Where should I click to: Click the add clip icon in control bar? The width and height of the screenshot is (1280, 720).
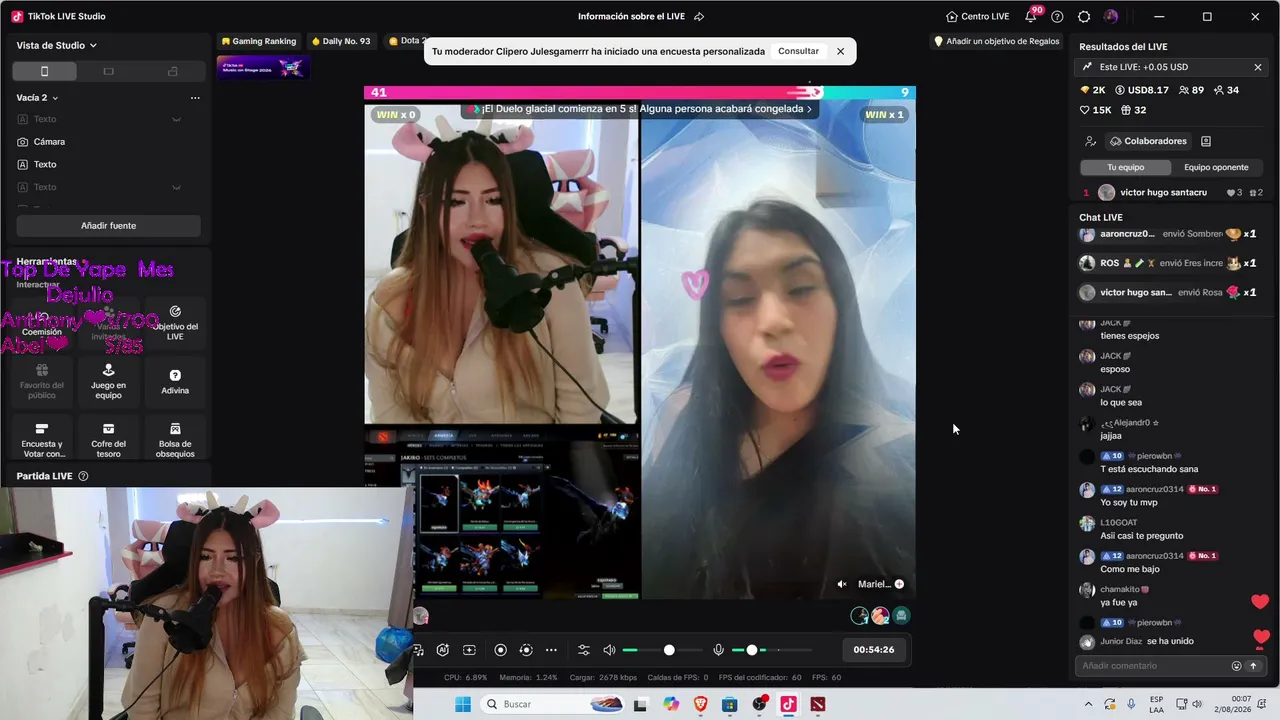[x=469, y=650]
